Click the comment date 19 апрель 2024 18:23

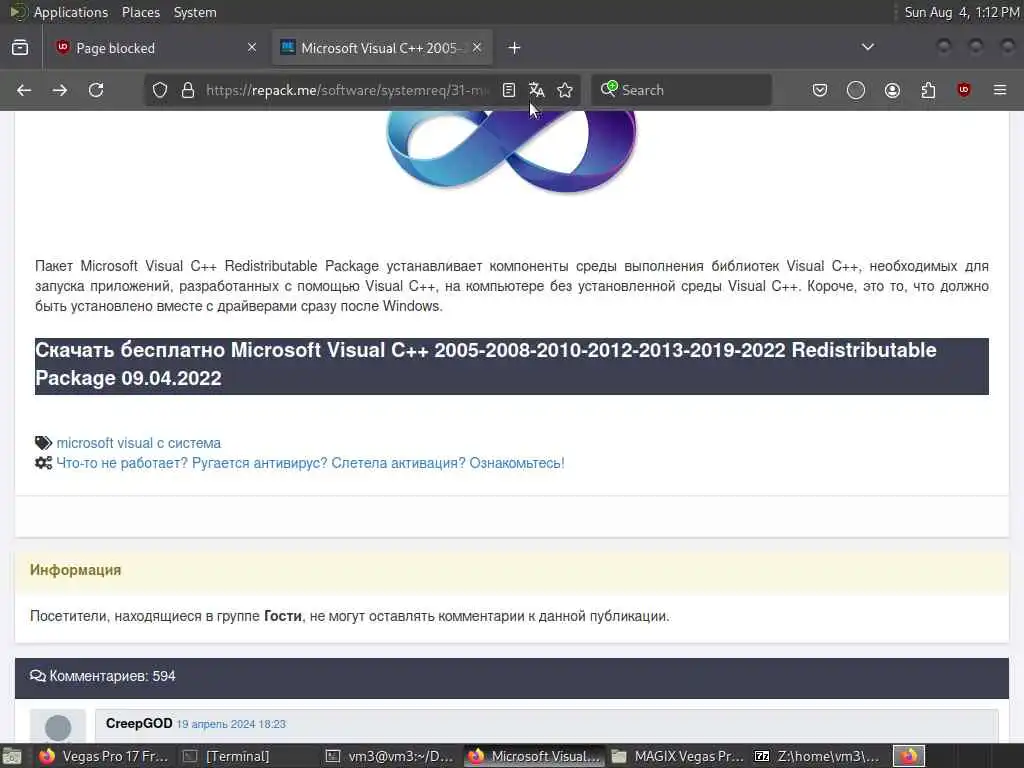pos(231,724)
